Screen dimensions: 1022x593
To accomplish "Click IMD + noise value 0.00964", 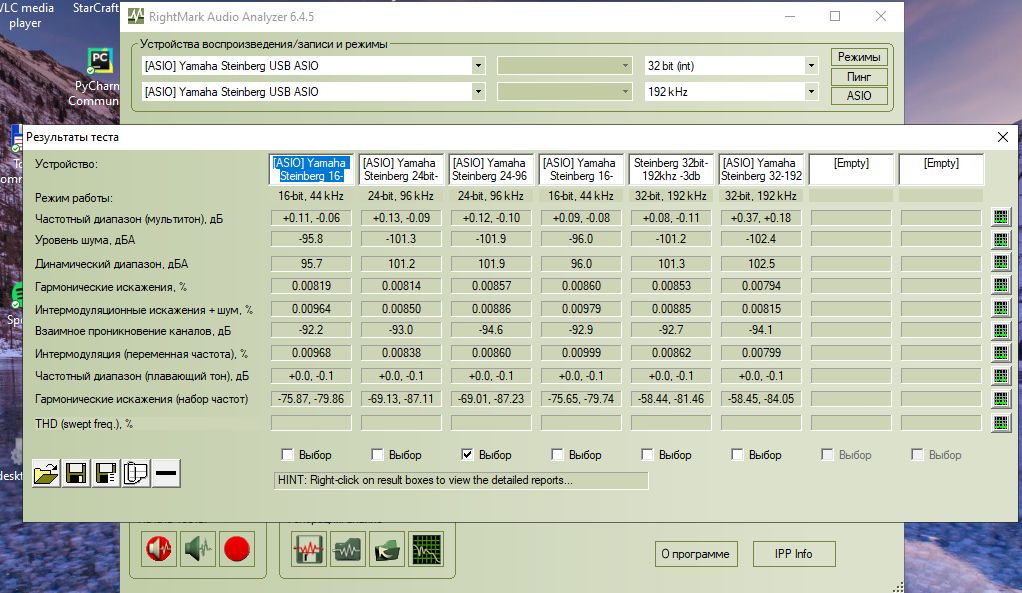I will click(311, 309).
